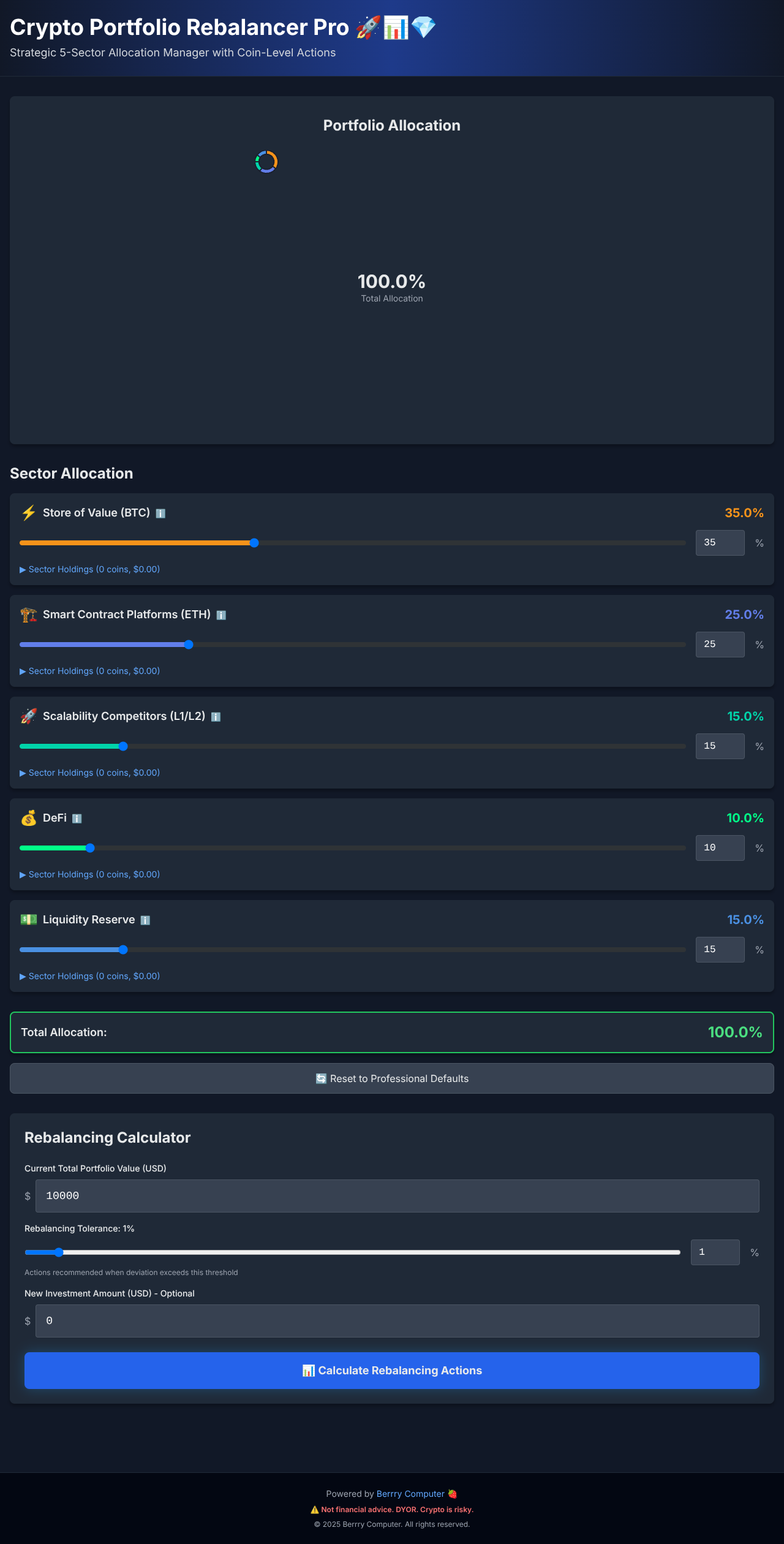This screenshot has width=784, height=1544.
Task: Adjust the Rebalancing Tolerance slider
Action: [59, 1252]
